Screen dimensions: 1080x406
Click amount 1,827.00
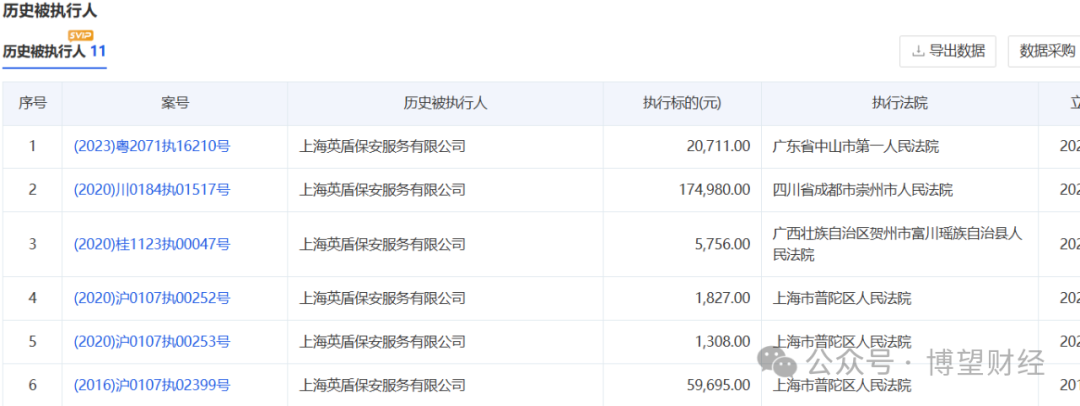(x=722, y=298)
